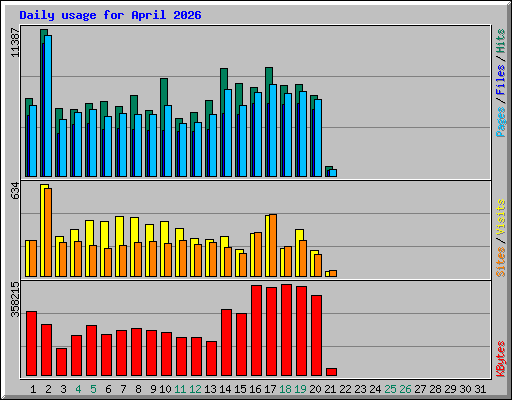Click the 'Daily usage for April 2026' title
This screenshot has width=512, height=400.
[x=110, y=15]
